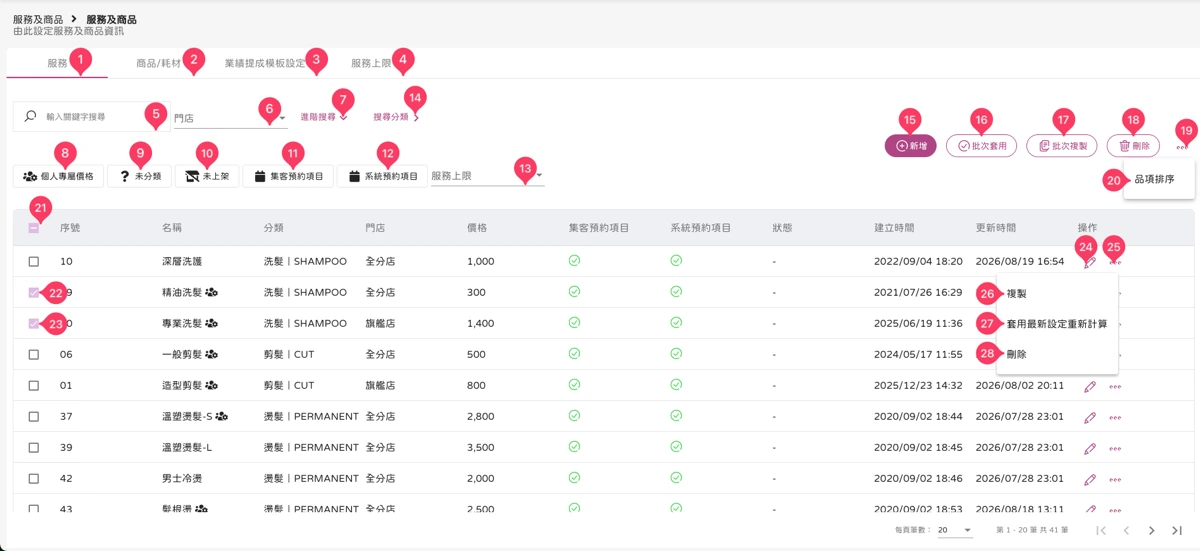
Task: Open the more options dots for 溫塑燙髮-S row
Action: coord(1115,417)
